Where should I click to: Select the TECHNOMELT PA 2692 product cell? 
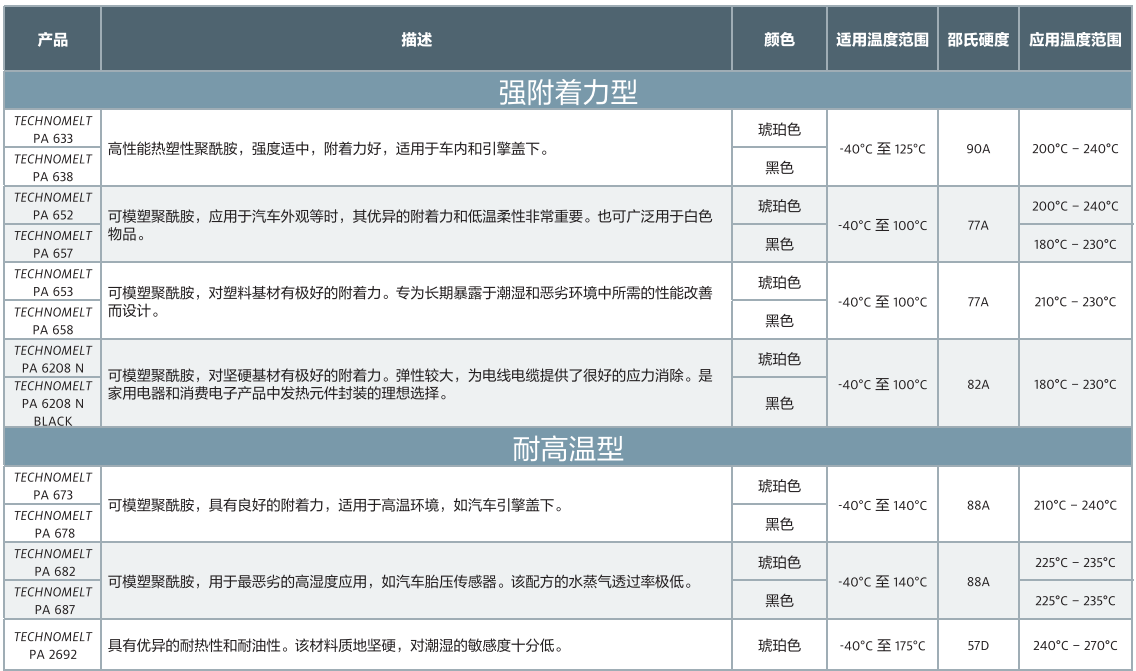(52, 645)
